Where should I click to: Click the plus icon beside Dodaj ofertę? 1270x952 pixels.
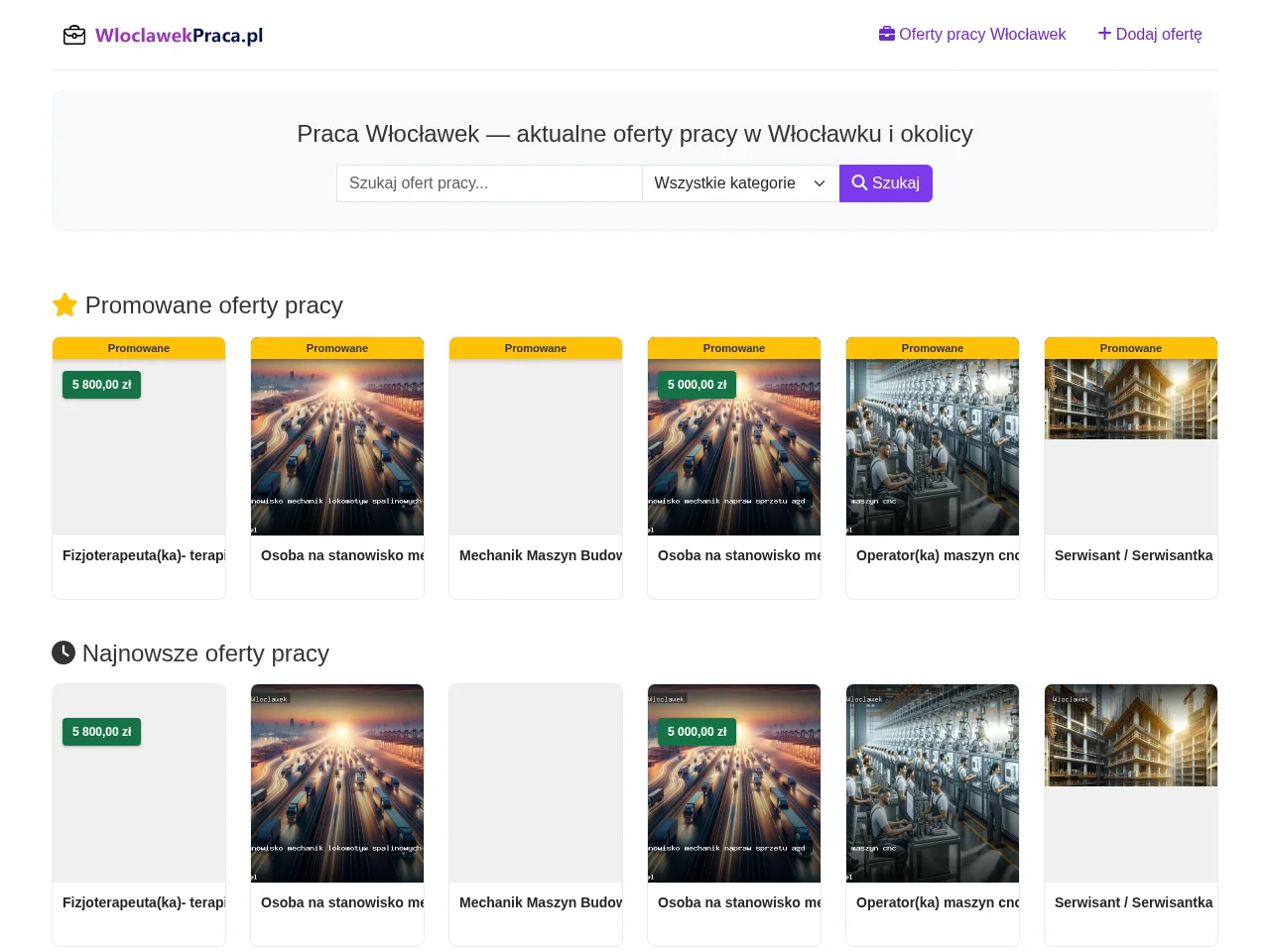pyautogui.click(x=1104, y=34)
